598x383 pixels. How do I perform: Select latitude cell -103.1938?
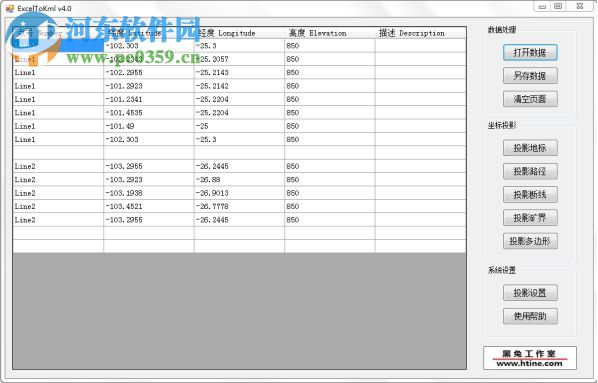point(149,193)
